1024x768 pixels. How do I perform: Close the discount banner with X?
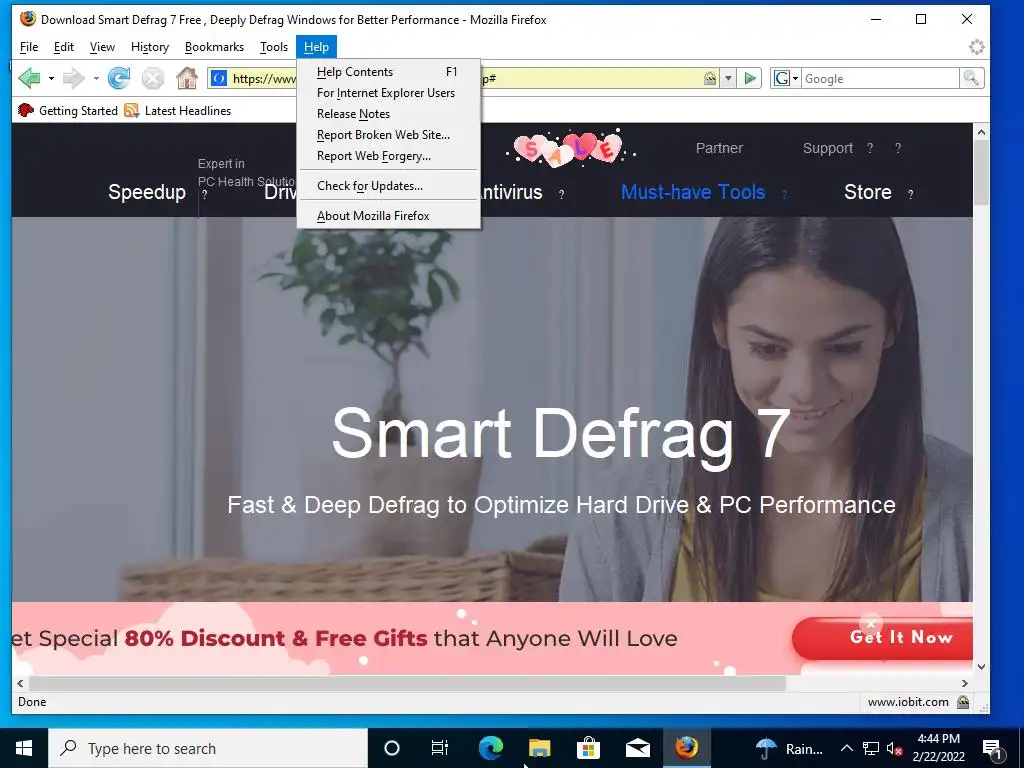(871, 623)
